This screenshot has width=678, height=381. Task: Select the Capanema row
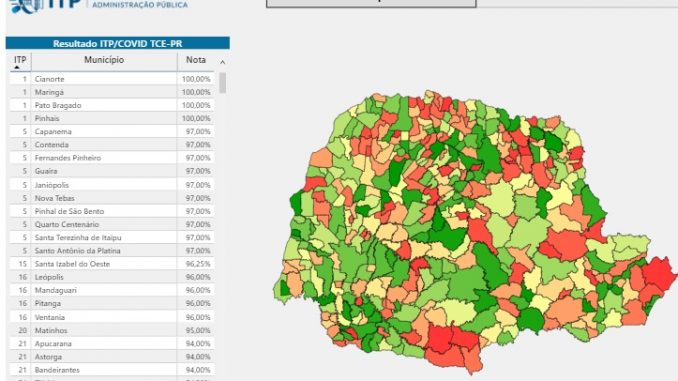pos(112,131)
